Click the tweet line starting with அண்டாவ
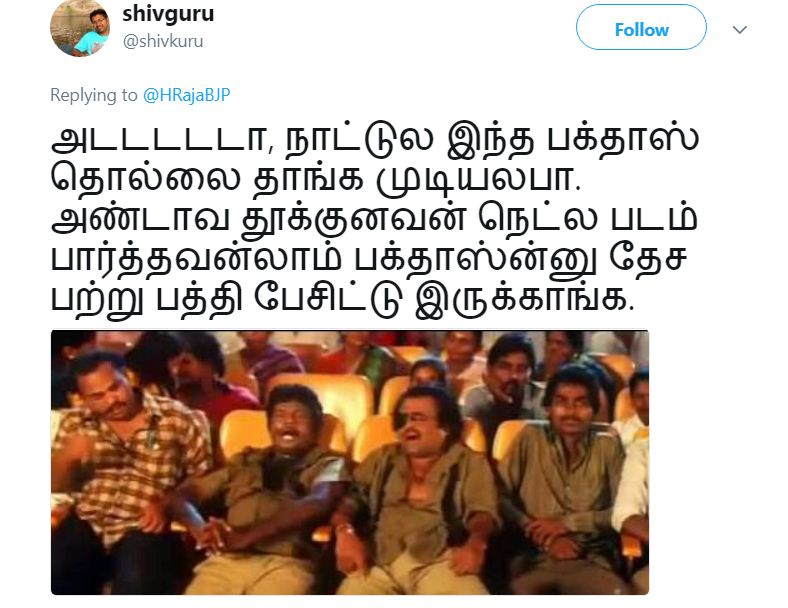 (x=374, y=218)
